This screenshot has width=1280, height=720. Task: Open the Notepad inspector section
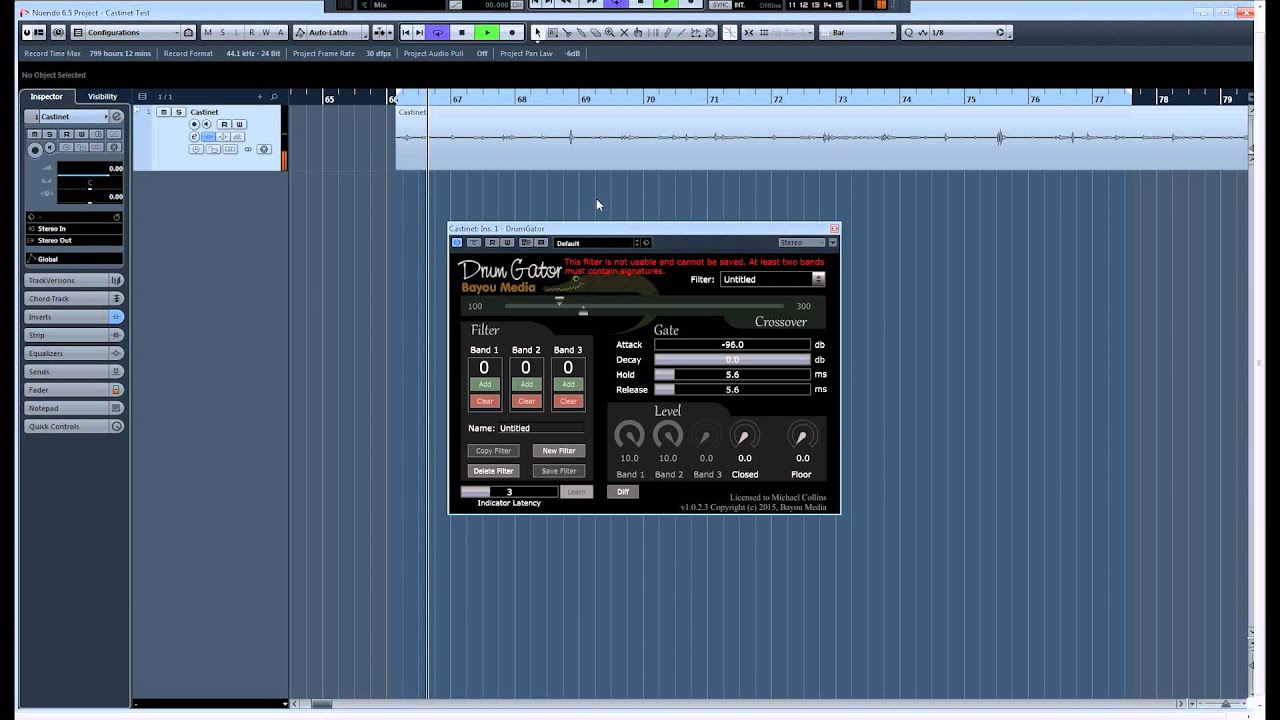[73, 408]
